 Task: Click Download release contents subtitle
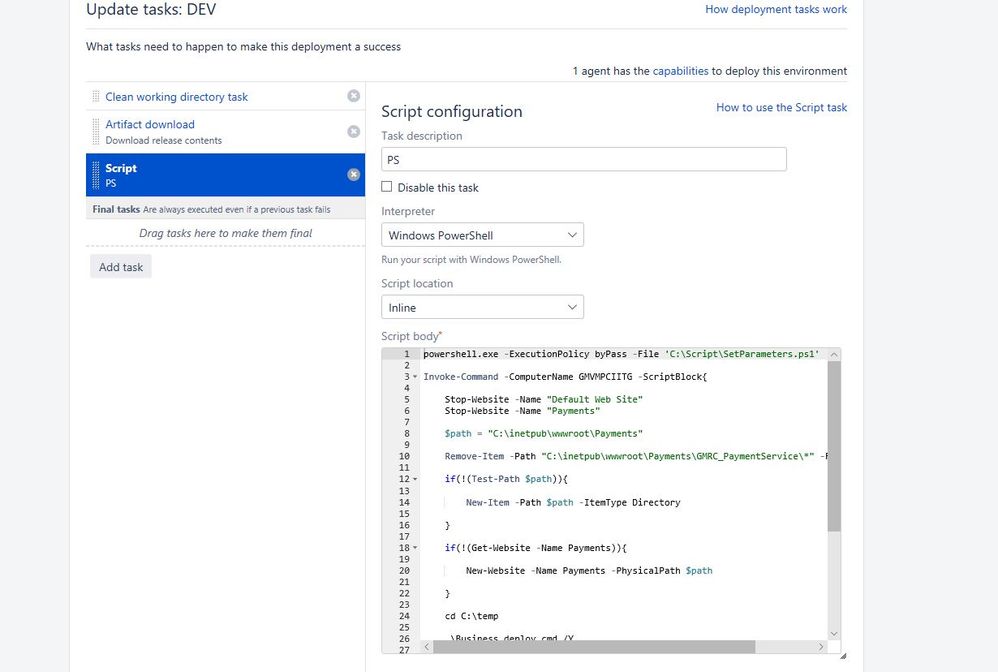(164, 141)
